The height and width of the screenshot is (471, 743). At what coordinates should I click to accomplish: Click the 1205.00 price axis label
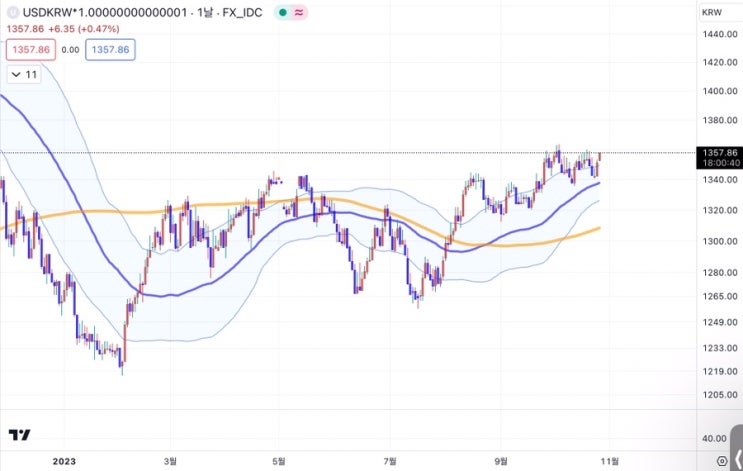(720, 395)
